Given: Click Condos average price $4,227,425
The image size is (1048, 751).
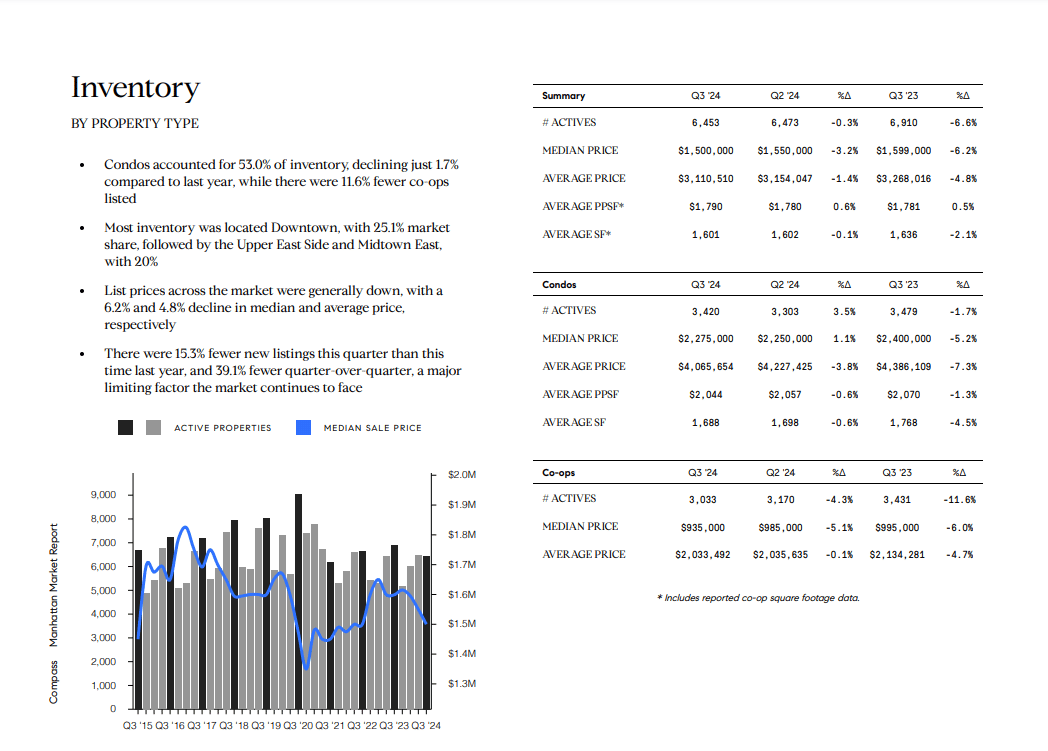Looking at the screenshot, I should tap(785, 367).
